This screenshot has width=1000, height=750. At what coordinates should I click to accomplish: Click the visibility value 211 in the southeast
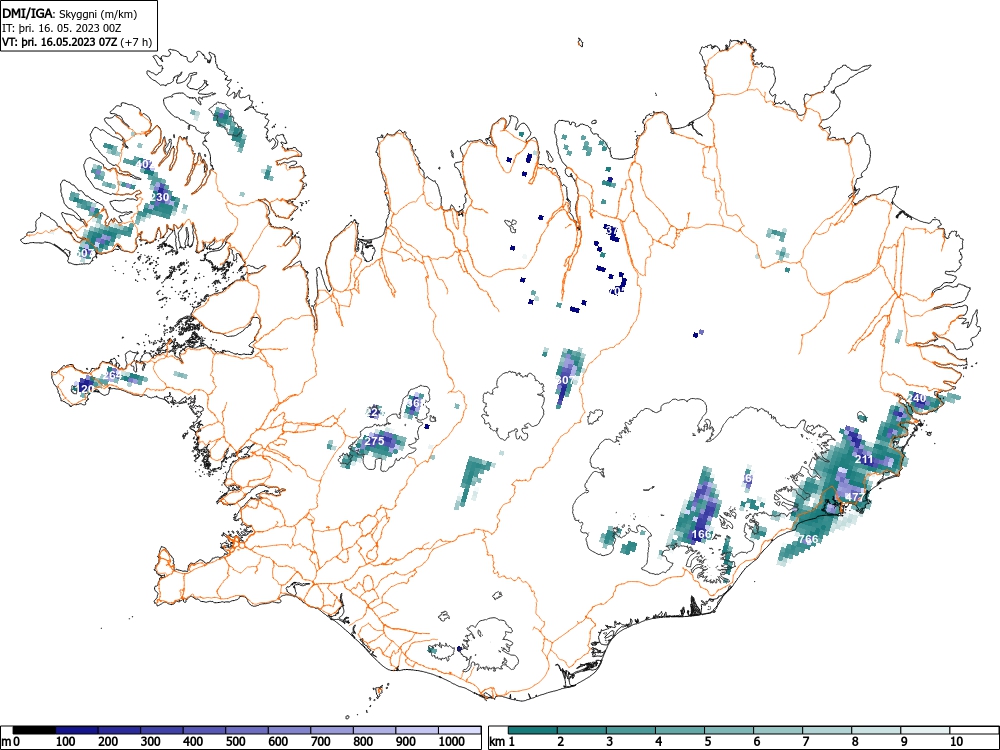click(x=864, y=459)
